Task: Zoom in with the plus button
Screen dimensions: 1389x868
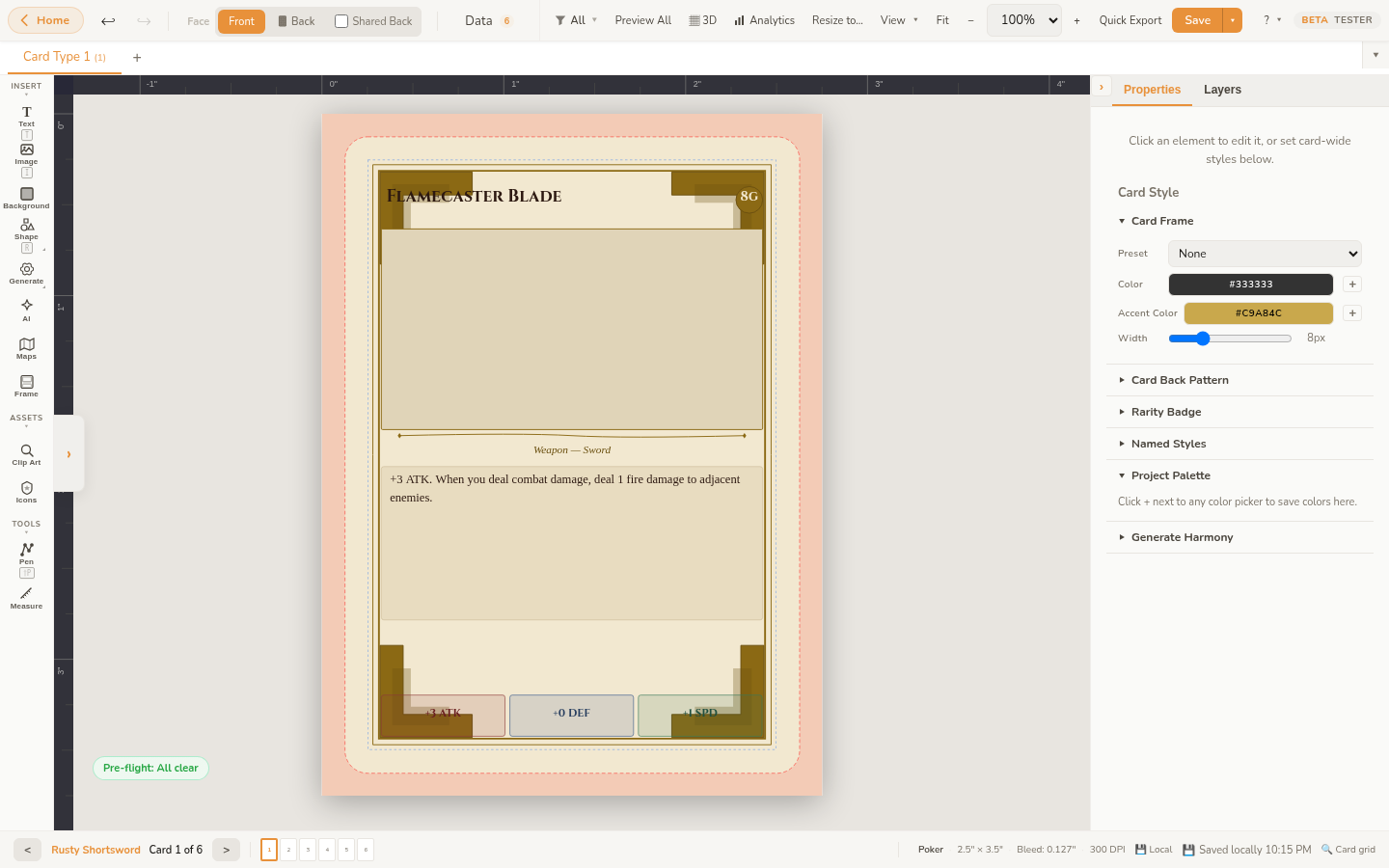Action: pos(1076,20)
